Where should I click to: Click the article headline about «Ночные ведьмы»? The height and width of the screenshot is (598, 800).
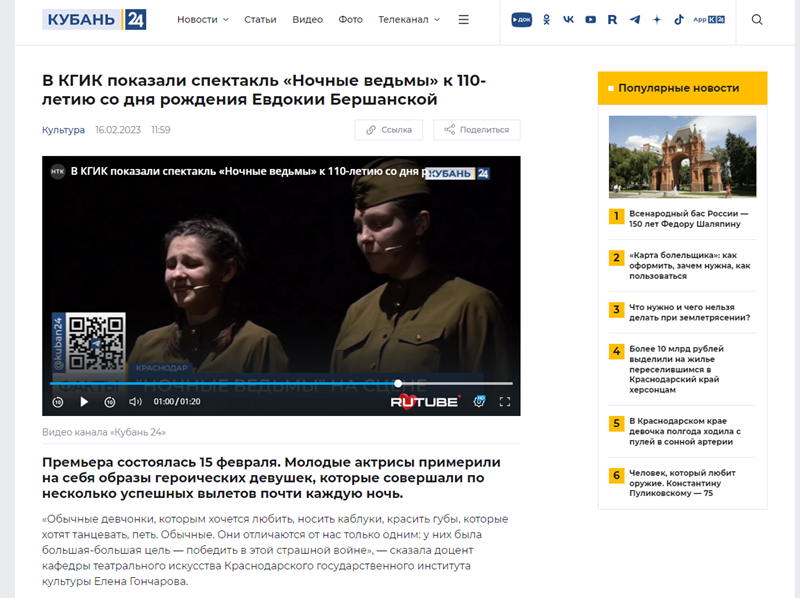[x=264, y=90]
